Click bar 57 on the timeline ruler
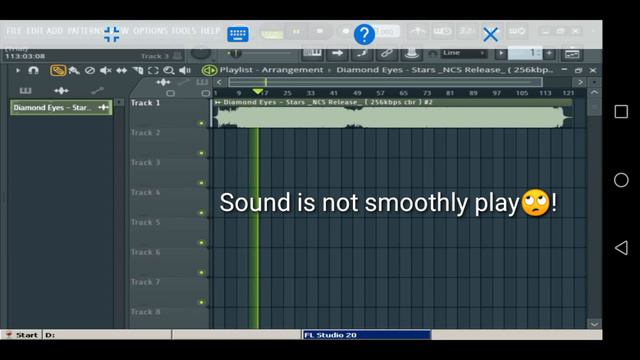 pyautogui.click(x=380, y=93)
